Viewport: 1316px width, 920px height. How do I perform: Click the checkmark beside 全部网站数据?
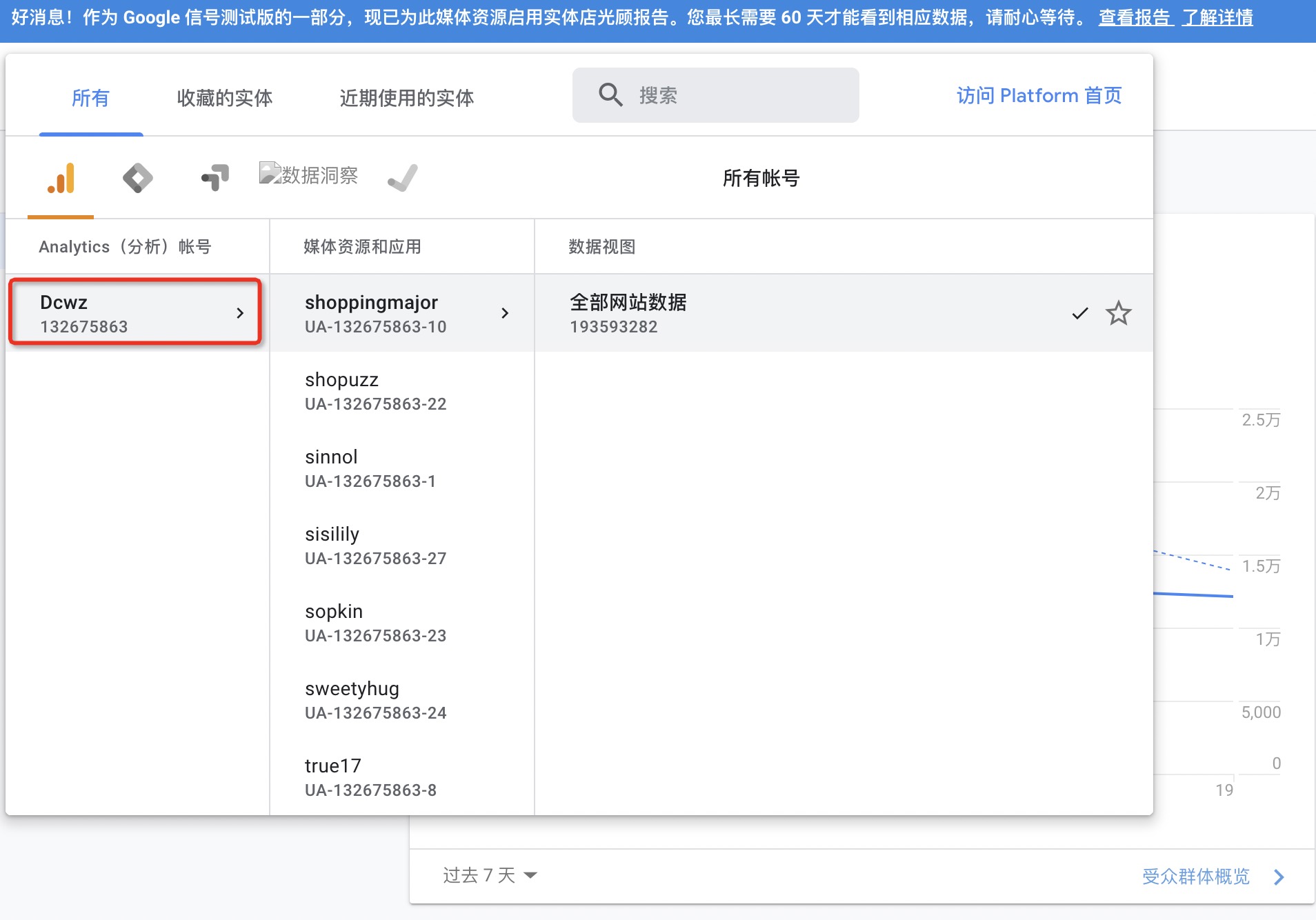pyautogui.click(x=1079, y=313)
